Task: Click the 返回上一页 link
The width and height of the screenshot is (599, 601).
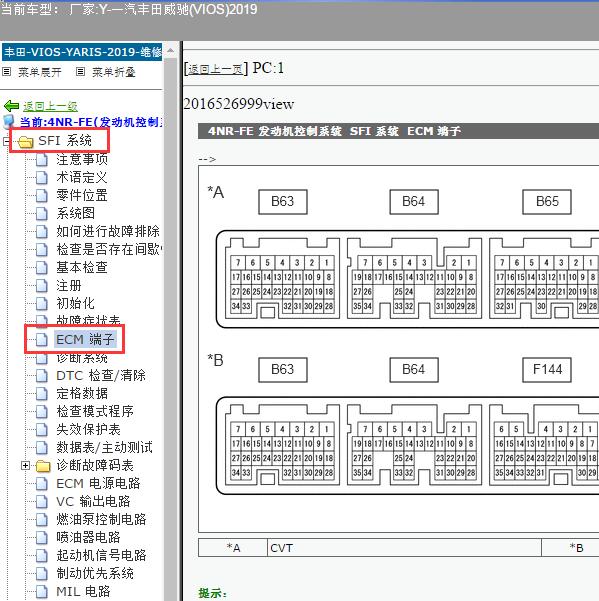Action: [216, 69]
